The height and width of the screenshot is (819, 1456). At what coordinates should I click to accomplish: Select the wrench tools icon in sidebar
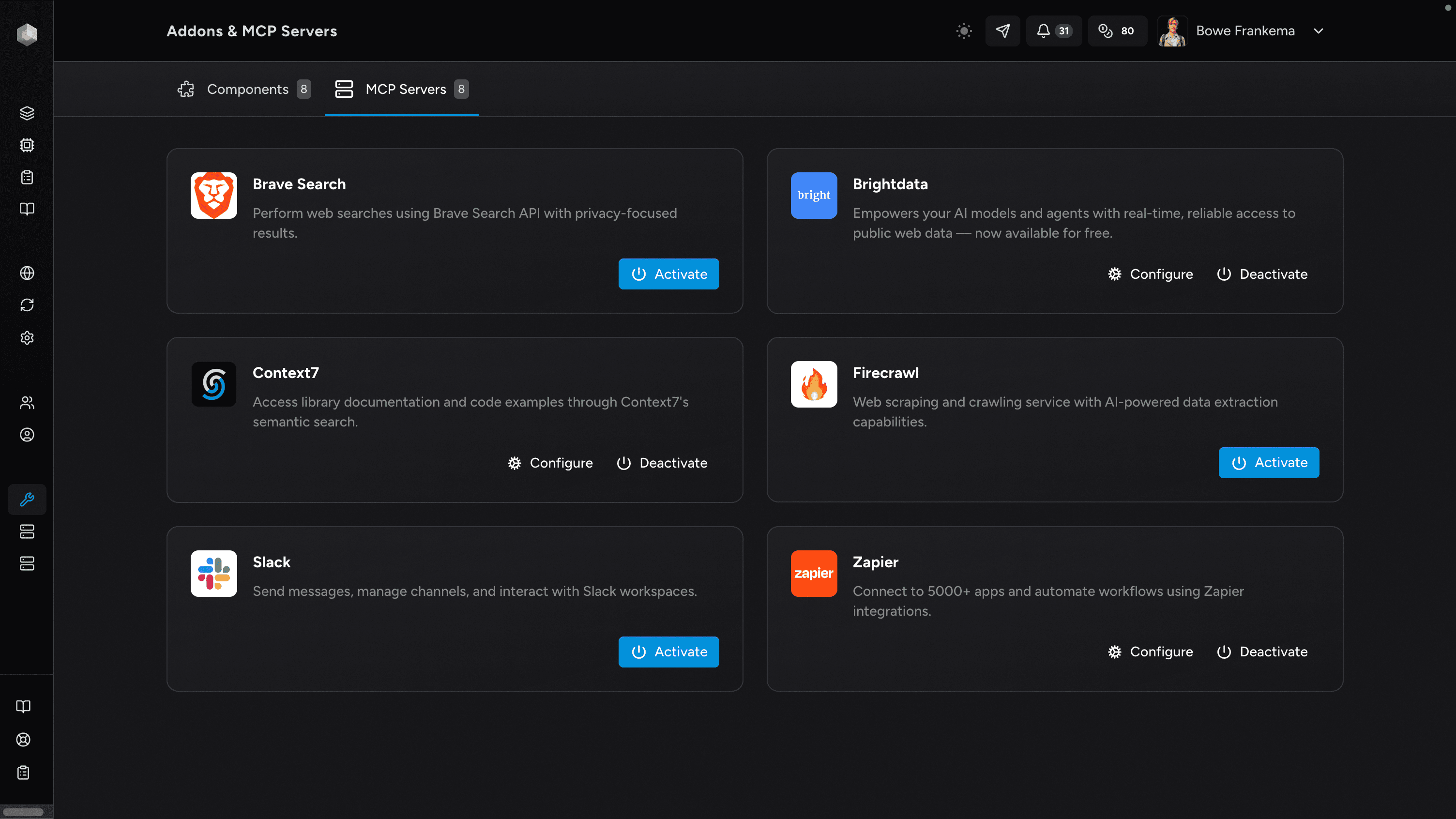27,499
